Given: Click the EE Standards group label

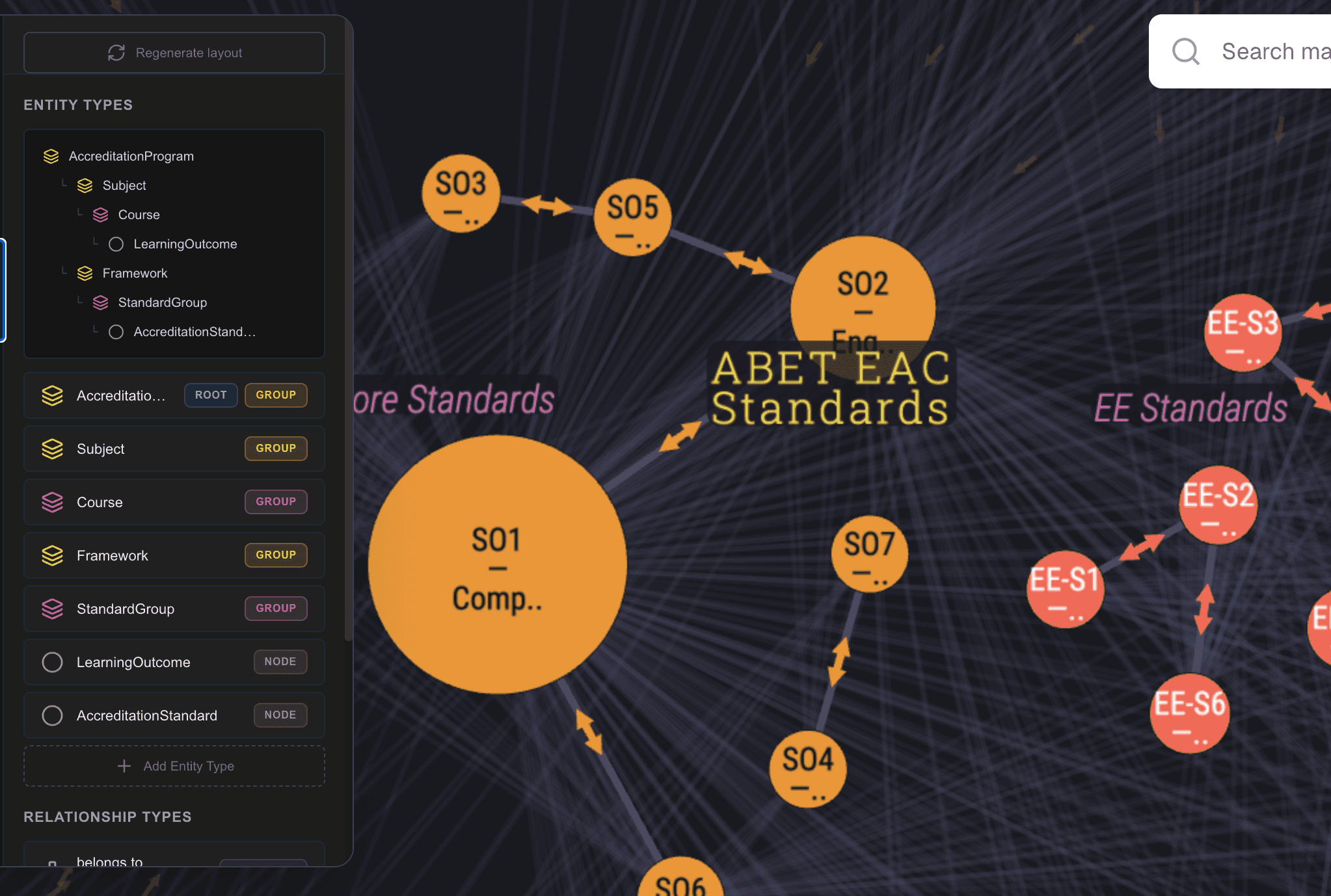Looking at the screenshot, I should click(1190, 408).
